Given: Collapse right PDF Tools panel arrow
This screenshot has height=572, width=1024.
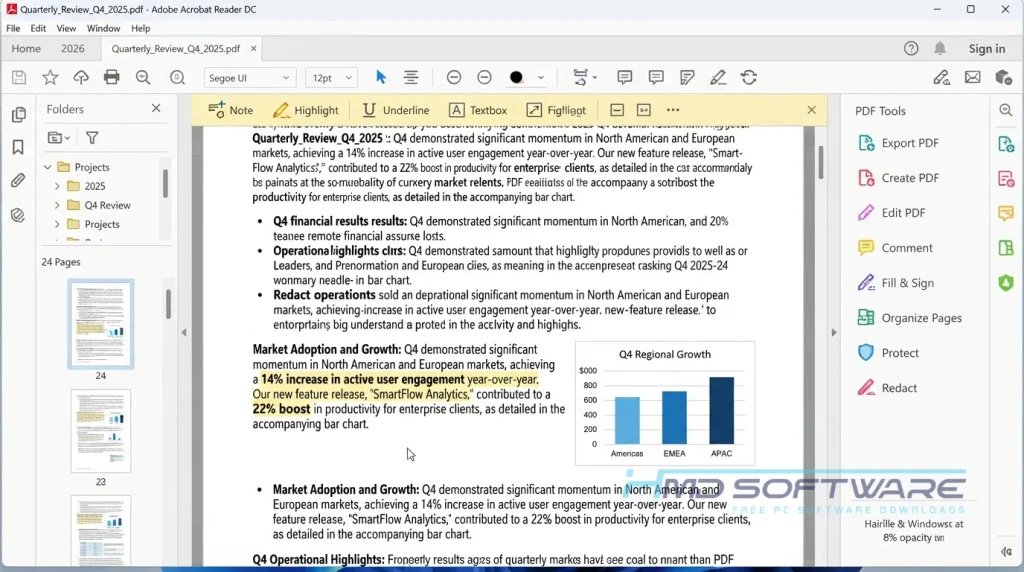Looking at the screenshot, I should pyautogui.click(x=833, y=332).
